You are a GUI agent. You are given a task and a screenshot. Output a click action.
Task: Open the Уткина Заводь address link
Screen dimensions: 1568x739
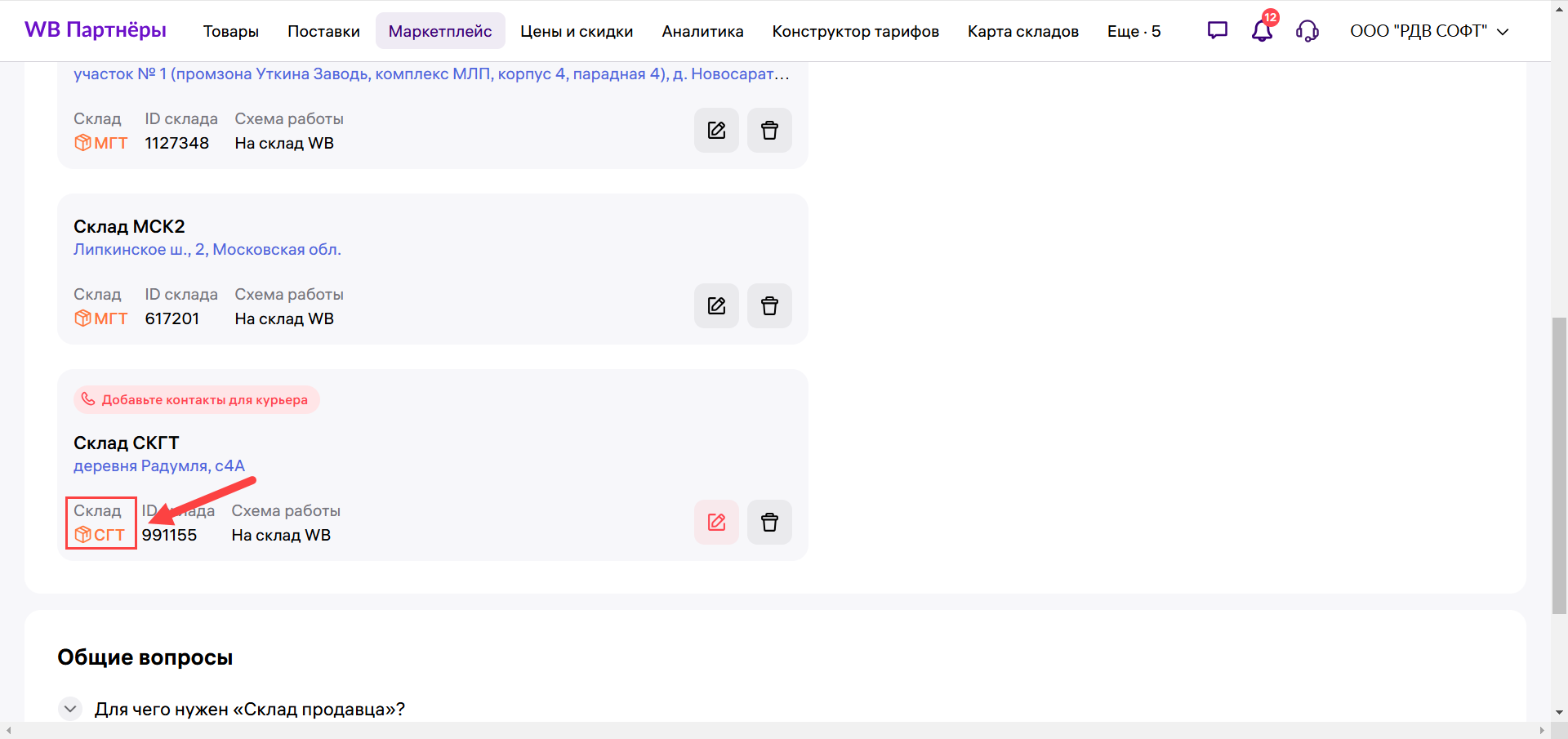click(x=431, y=74)
